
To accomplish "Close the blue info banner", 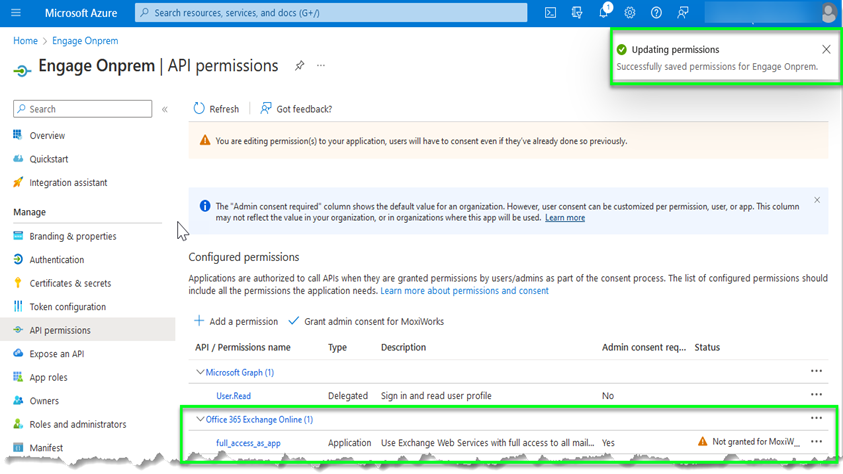I will coord(817,200).
